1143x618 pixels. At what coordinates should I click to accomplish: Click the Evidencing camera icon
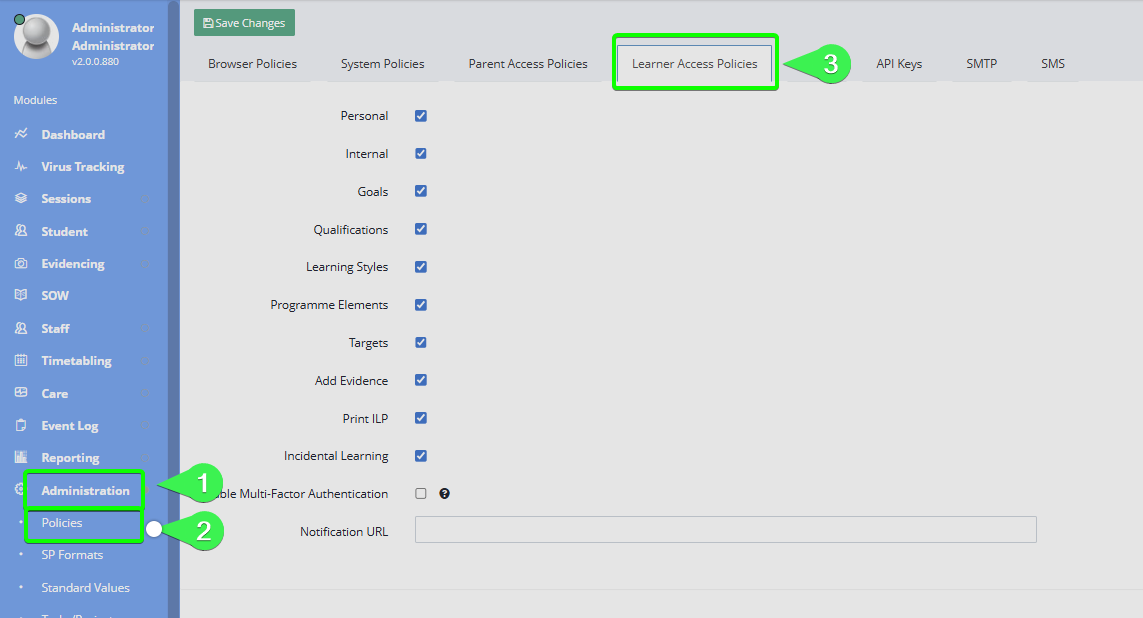tap(21, 264)
